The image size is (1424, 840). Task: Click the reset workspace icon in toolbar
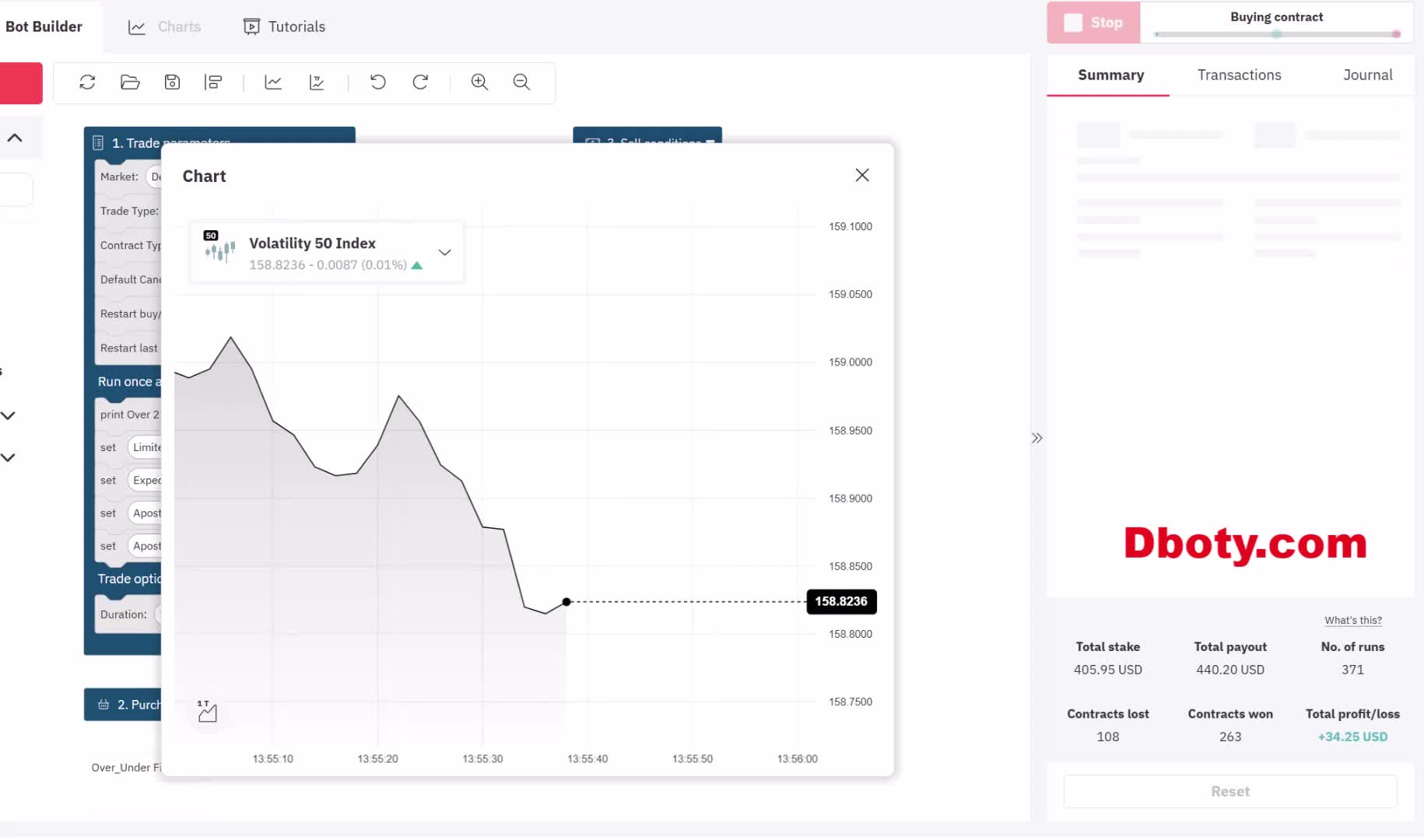coord(87,82)
